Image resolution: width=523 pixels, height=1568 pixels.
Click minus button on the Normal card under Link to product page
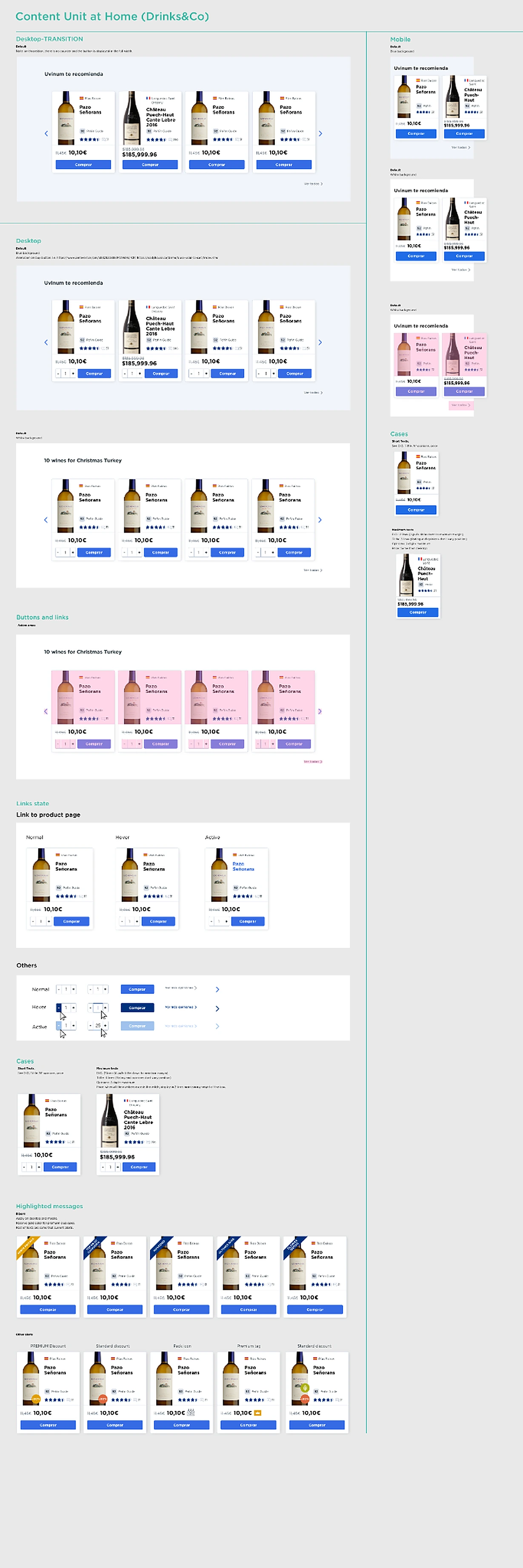point(33,921)
